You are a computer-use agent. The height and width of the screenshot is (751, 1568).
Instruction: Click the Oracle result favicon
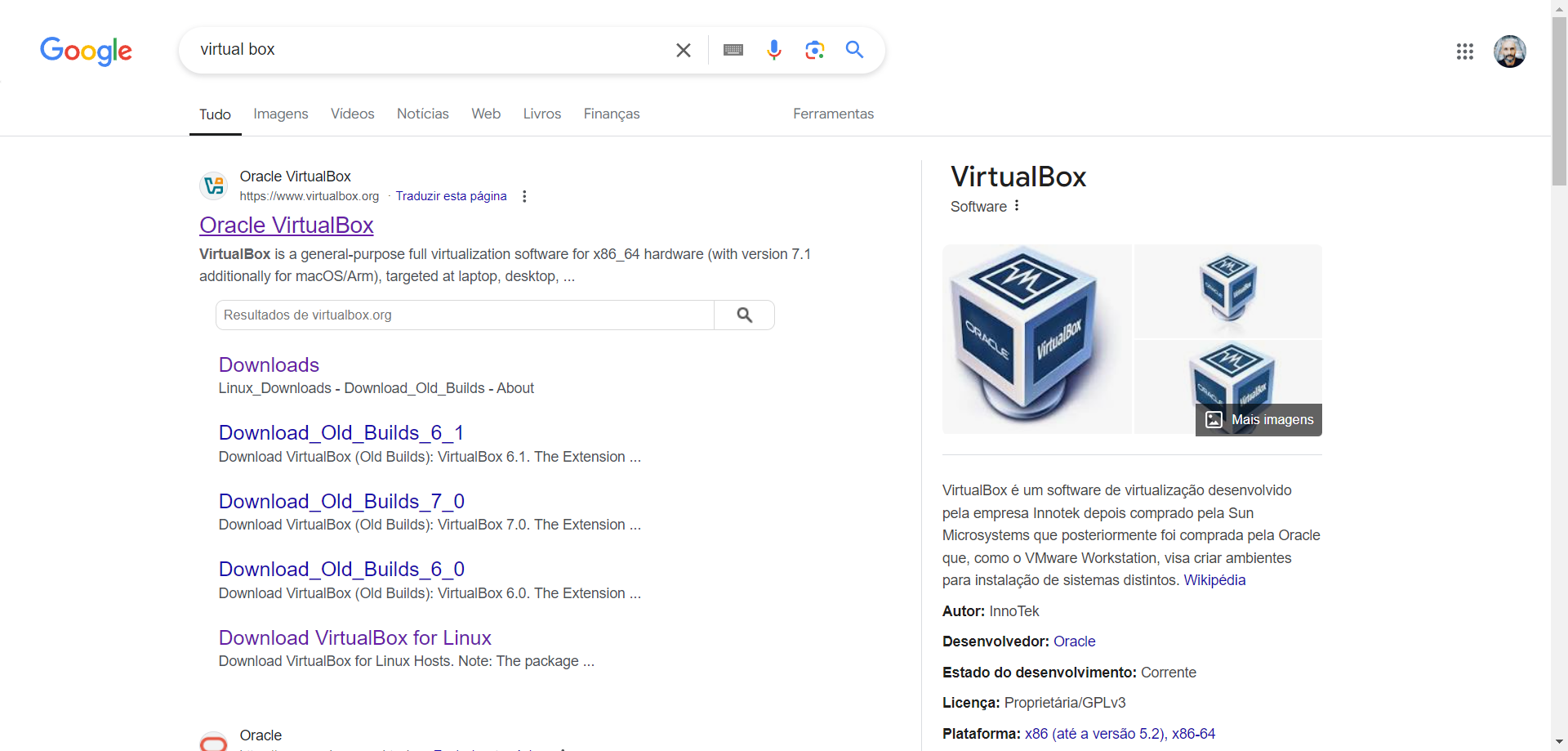click(x=214, y=742)
